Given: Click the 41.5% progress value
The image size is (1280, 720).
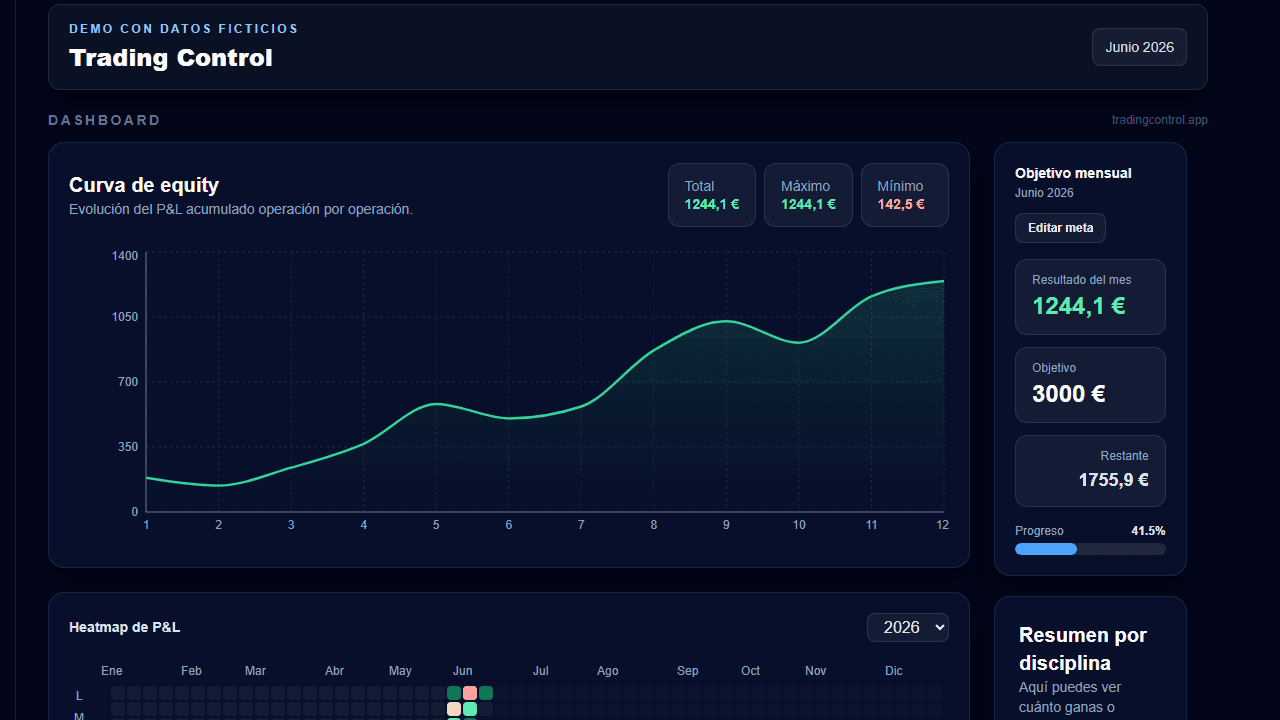Looking at the screenshot, I should pyautogui.click(x=1148, y=531).
